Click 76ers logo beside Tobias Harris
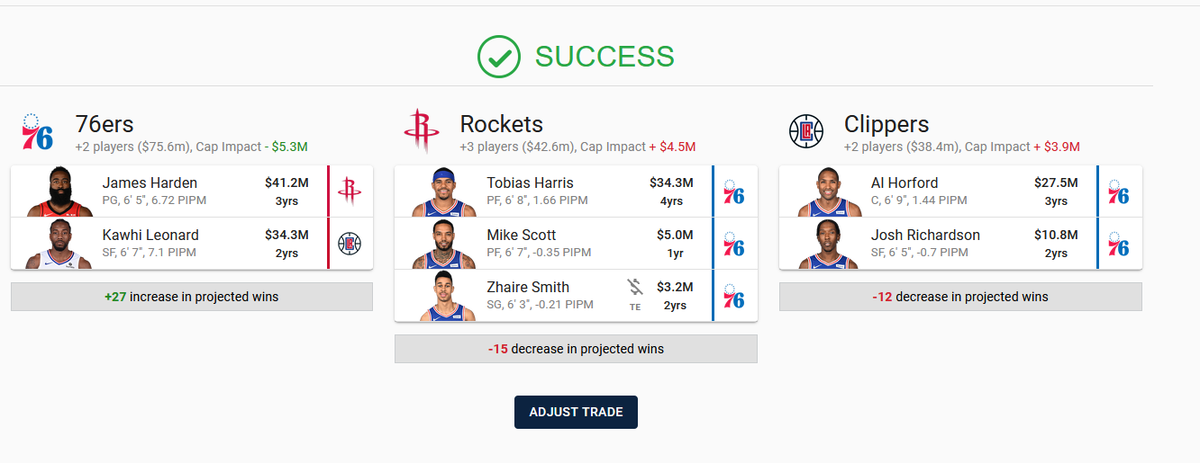 734,191
